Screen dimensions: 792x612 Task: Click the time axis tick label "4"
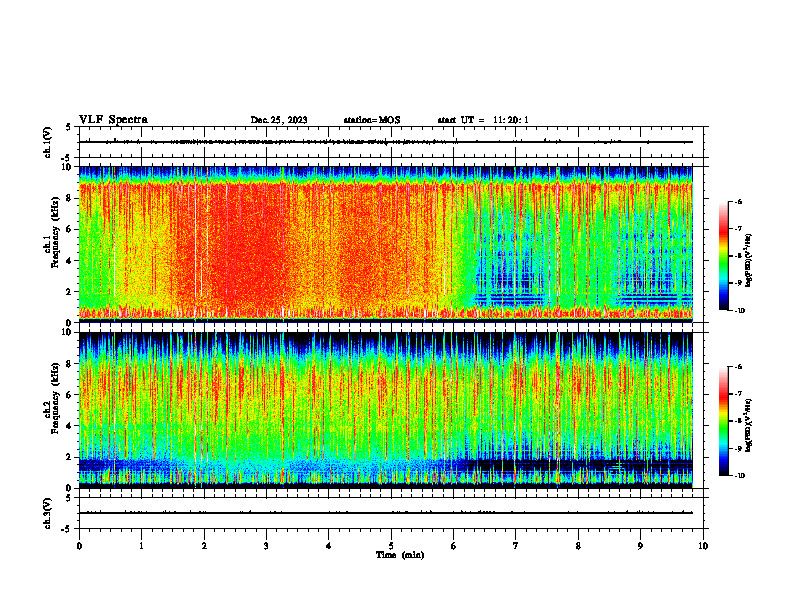pyautogui.click(x=329, y=546)
